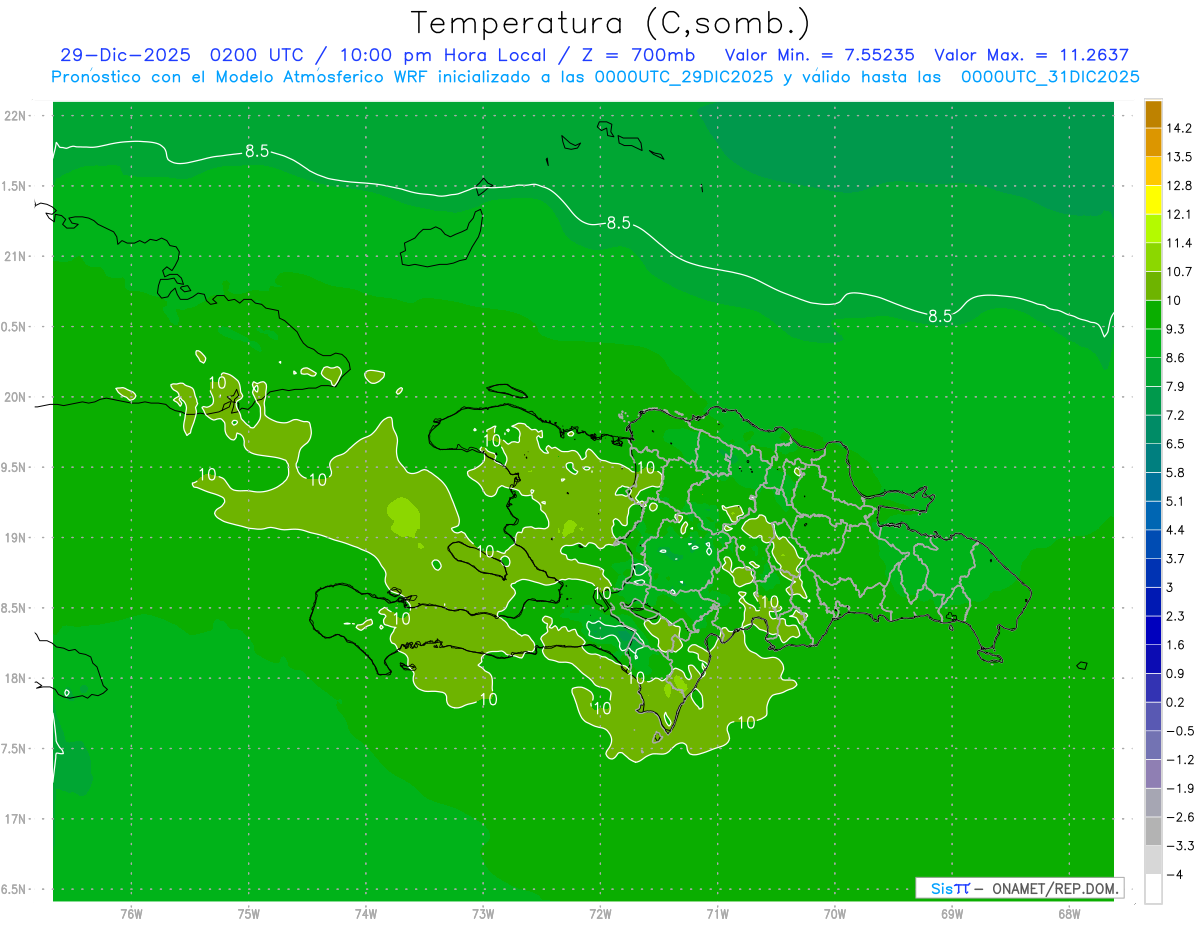Click the '75W' longitude axis label

tap(249, 914)
